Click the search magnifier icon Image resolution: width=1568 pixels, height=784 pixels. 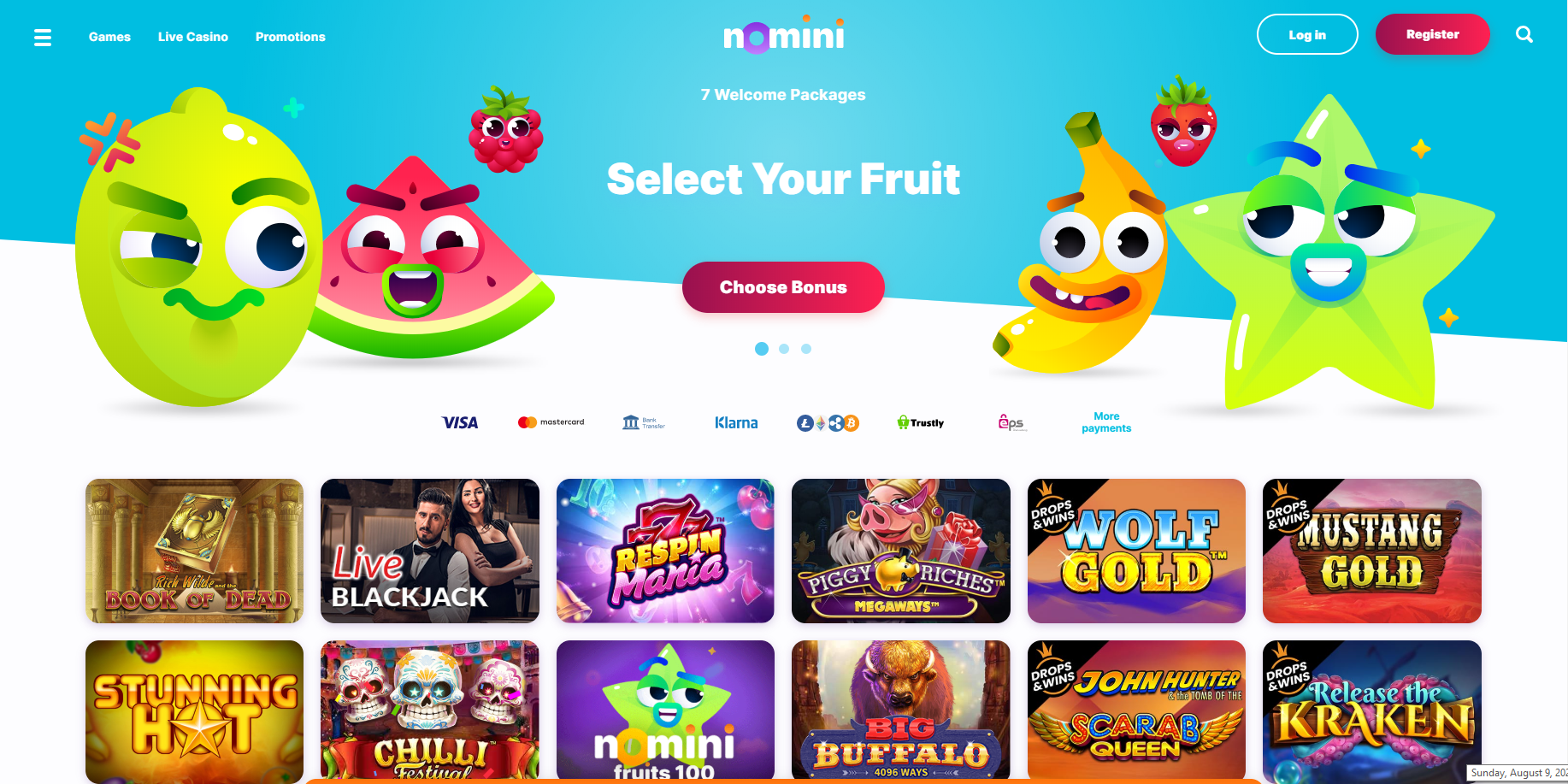click(1524, 34)
